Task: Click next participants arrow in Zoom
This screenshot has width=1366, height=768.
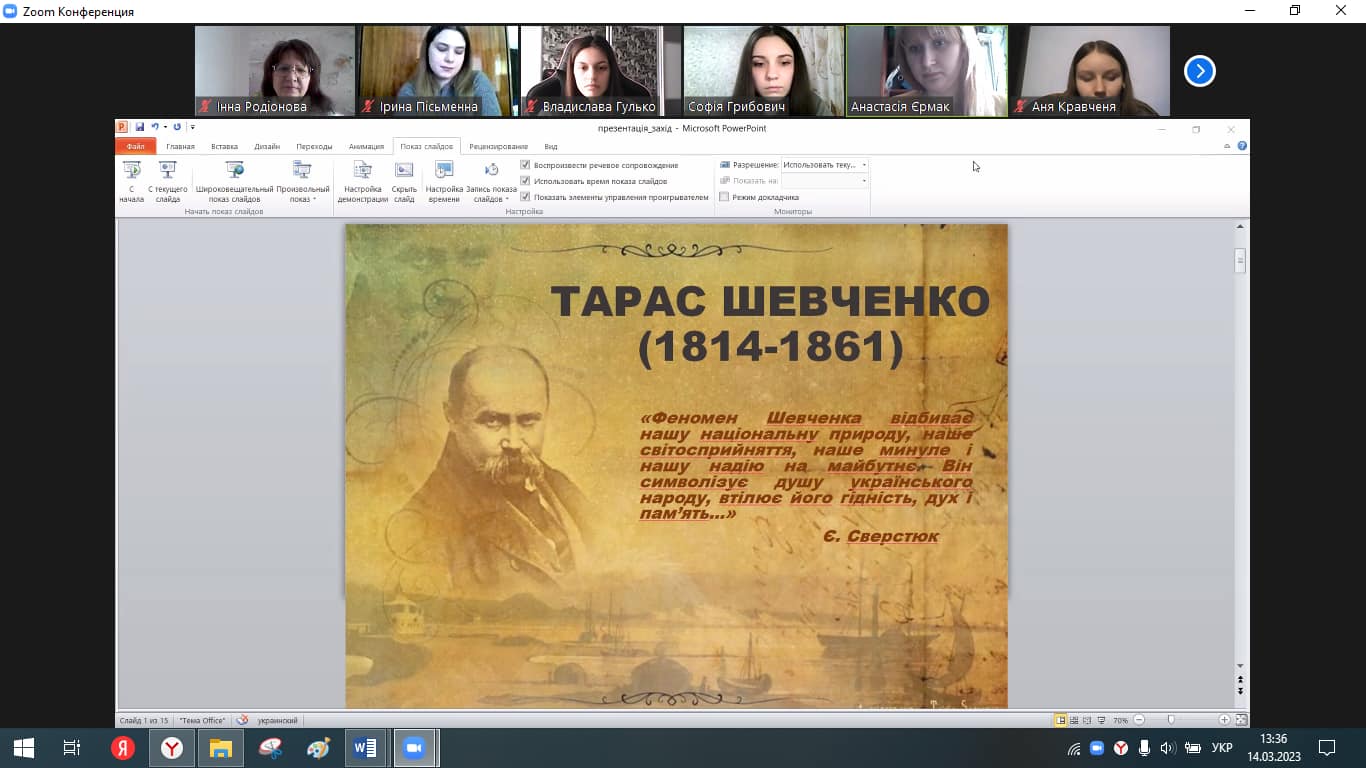Action: click(1199, 71)
